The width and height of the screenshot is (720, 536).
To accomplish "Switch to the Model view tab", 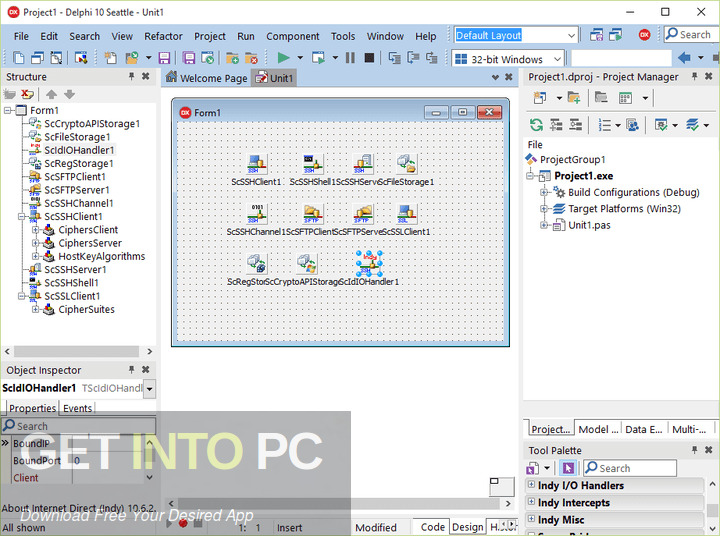I will pos(598,429).
